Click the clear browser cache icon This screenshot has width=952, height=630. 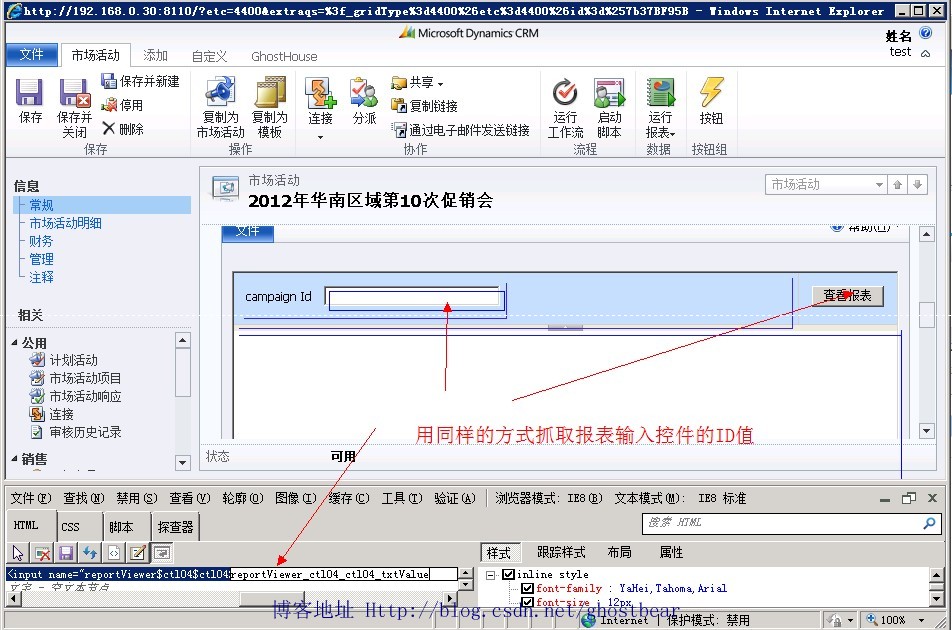42,553
